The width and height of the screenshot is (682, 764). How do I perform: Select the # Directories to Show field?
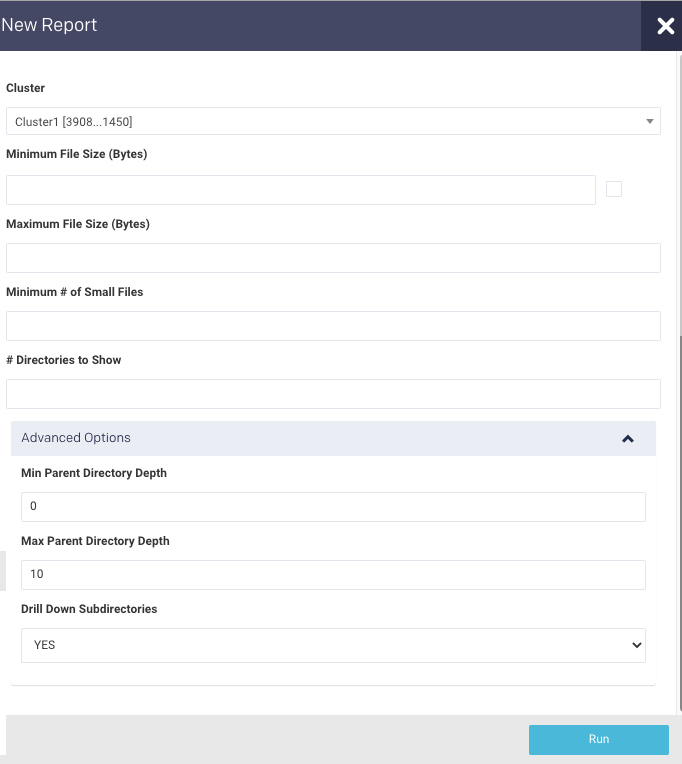tap(333, 394)
